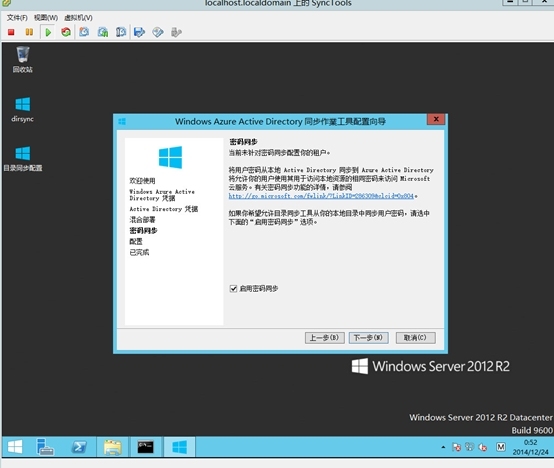Click 密码同步 step in wizard sidebar
This screenshot has height=468, width=554.
tap(143, 231)
